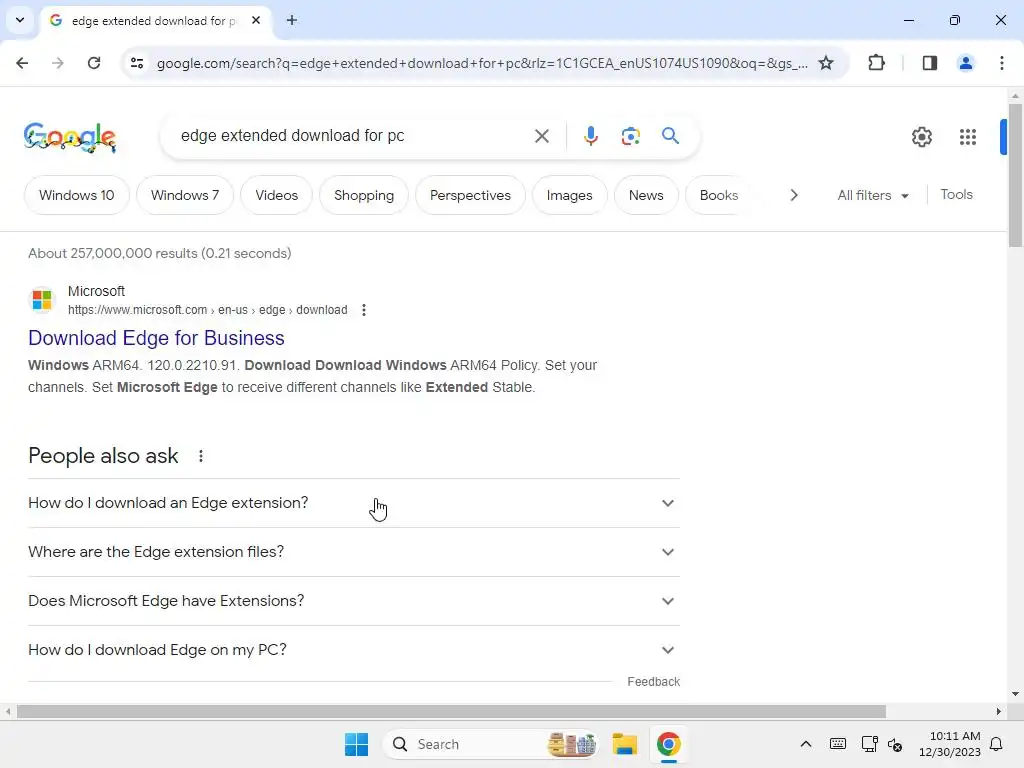This screenshot has height=768, width=1024.
Task: Open File Explorer from the taskbar
Action: pos(624,744)
